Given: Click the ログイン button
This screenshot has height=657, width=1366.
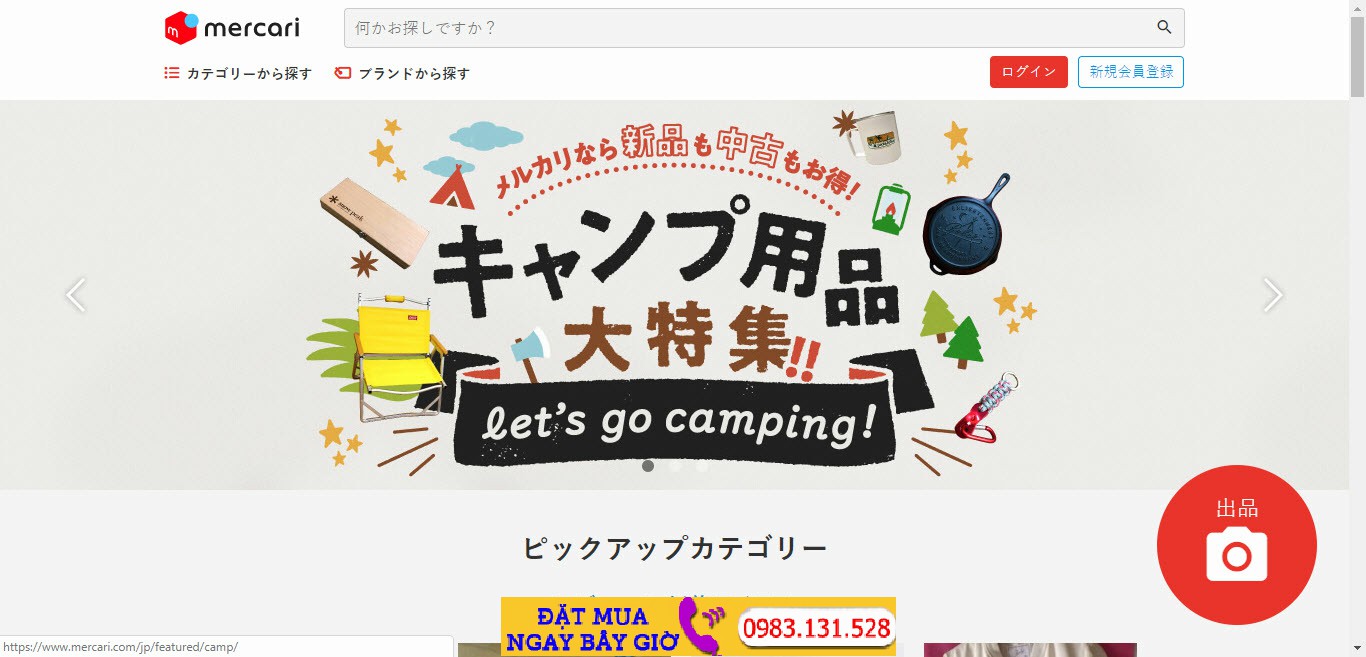Looking at the screenshot, I should [1029, 72].
